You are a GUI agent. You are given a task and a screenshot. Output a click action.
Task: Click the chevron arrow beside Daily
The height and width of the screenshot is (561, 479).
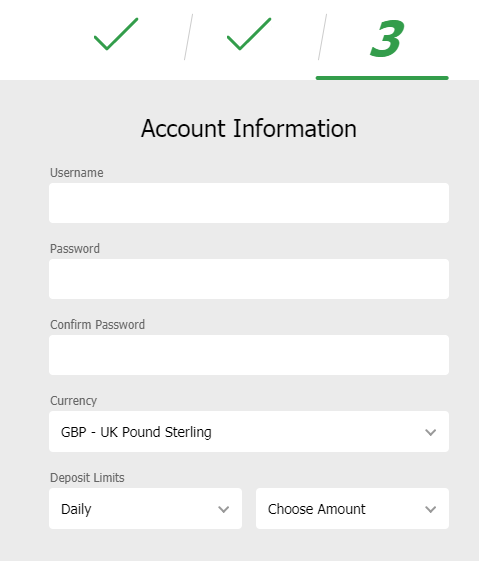click(x=224, y=509)
